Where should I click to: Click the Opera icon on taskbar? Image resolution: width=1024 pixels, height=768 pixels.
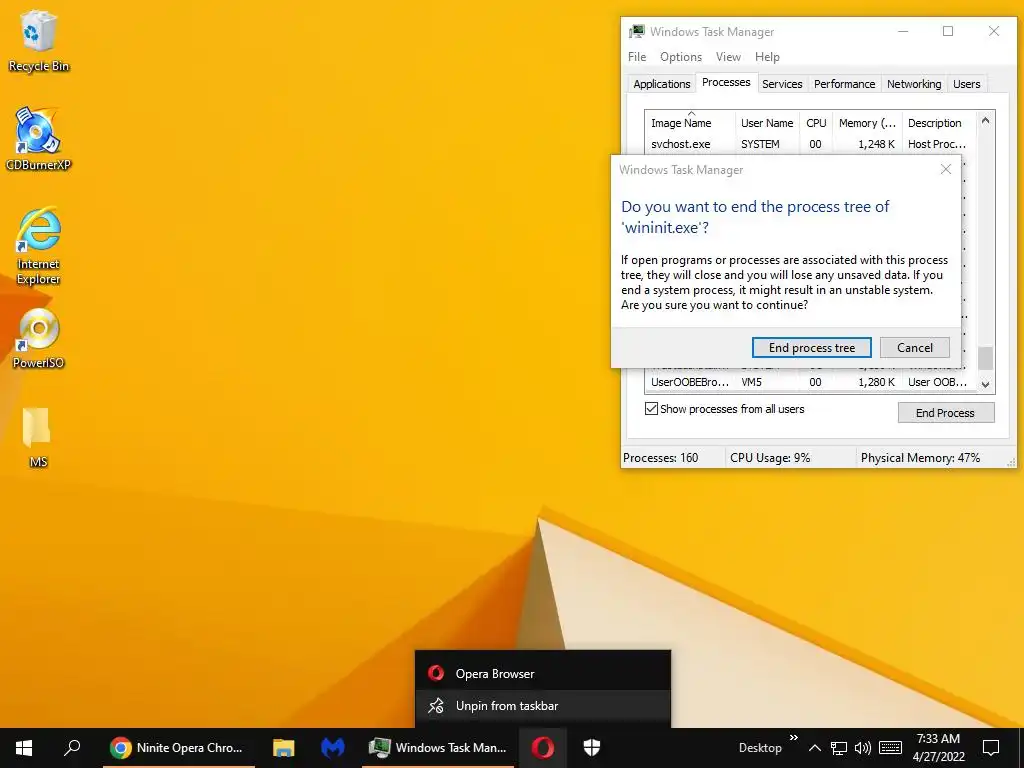(x=543, y=748)
